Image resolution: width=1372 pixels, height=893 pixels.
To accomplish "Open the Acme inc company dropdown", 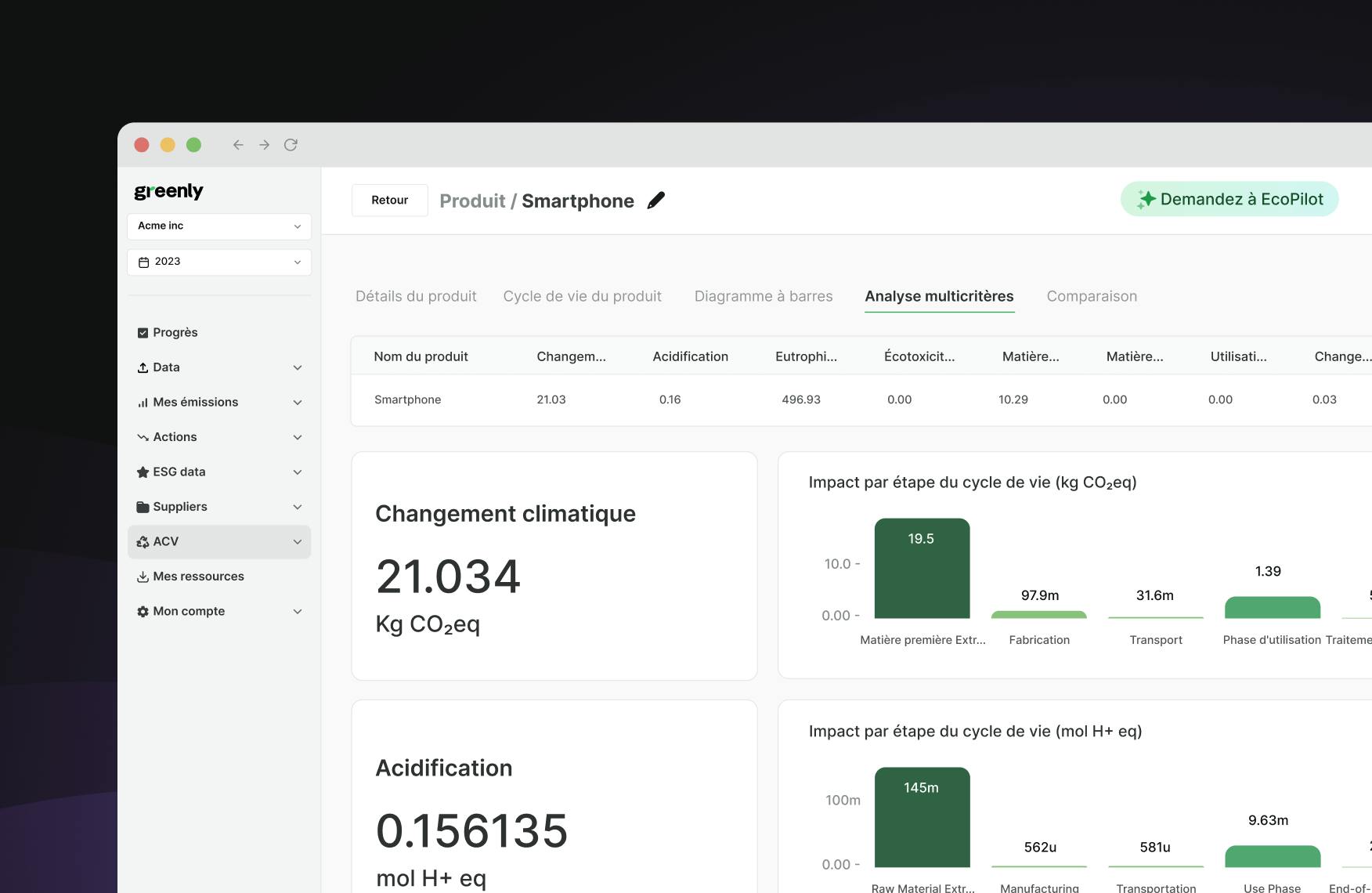I will 219,226.
